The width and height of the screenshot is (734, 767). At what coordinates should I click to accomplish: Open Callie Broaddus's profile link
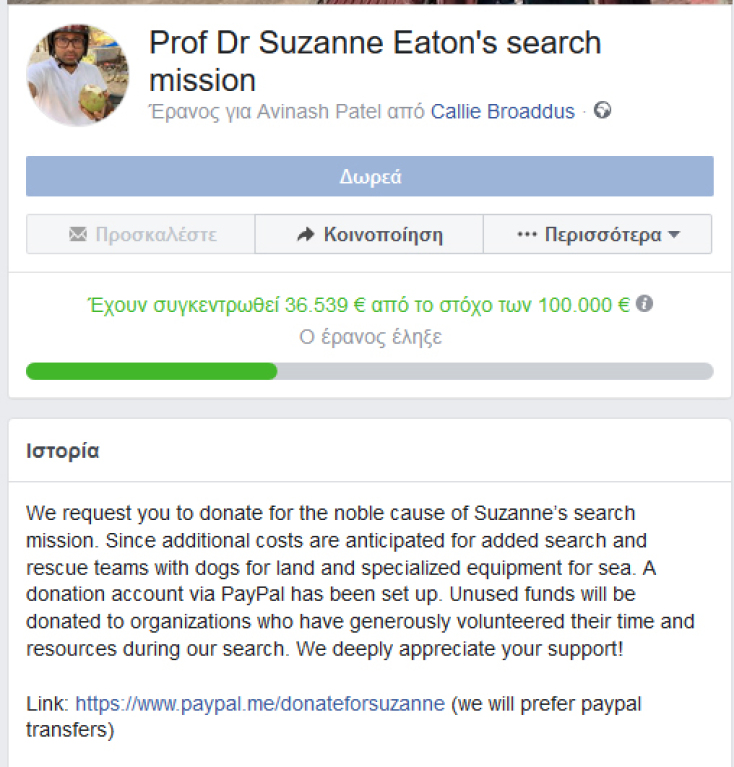(x=502, y=112)
